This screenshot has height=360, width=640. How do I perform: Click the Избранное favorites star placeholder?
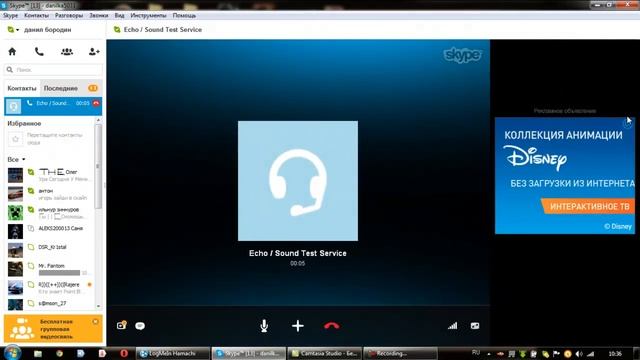pyautogui.click(x=16, y=139)
